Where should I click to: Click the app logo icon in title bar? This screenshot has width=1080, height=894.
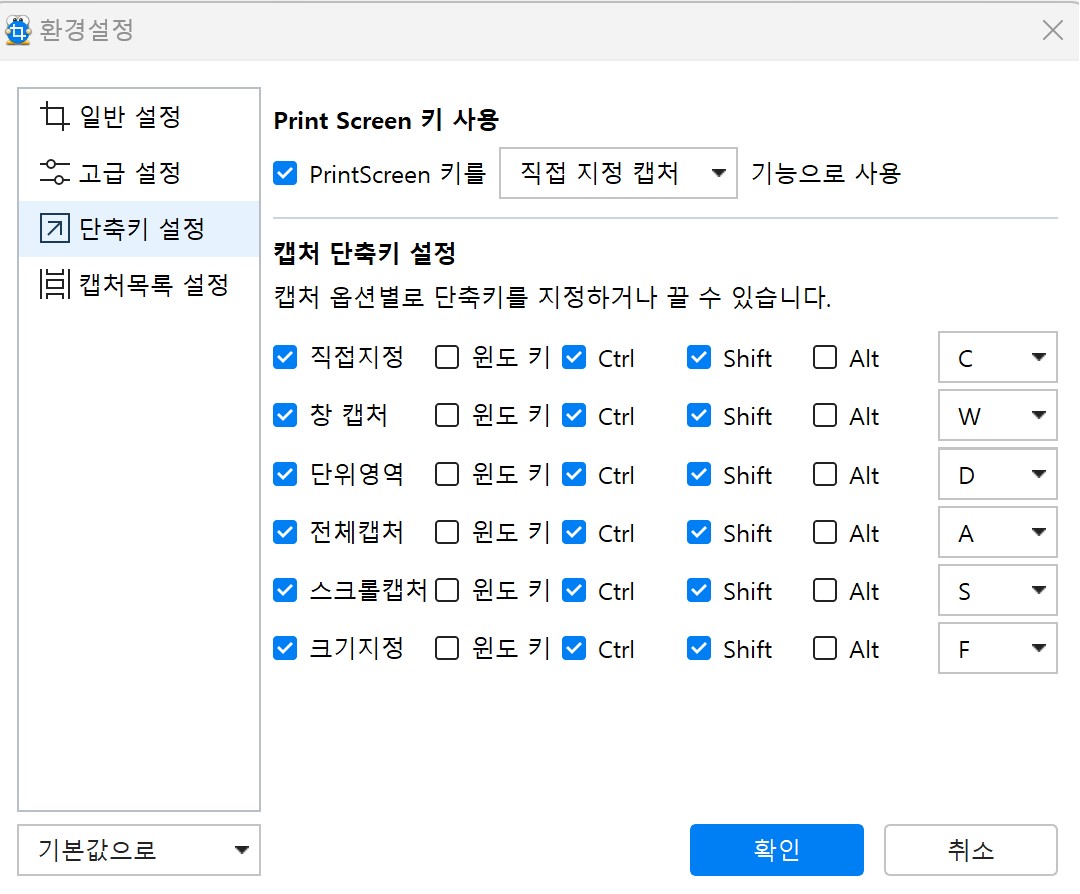18,30
